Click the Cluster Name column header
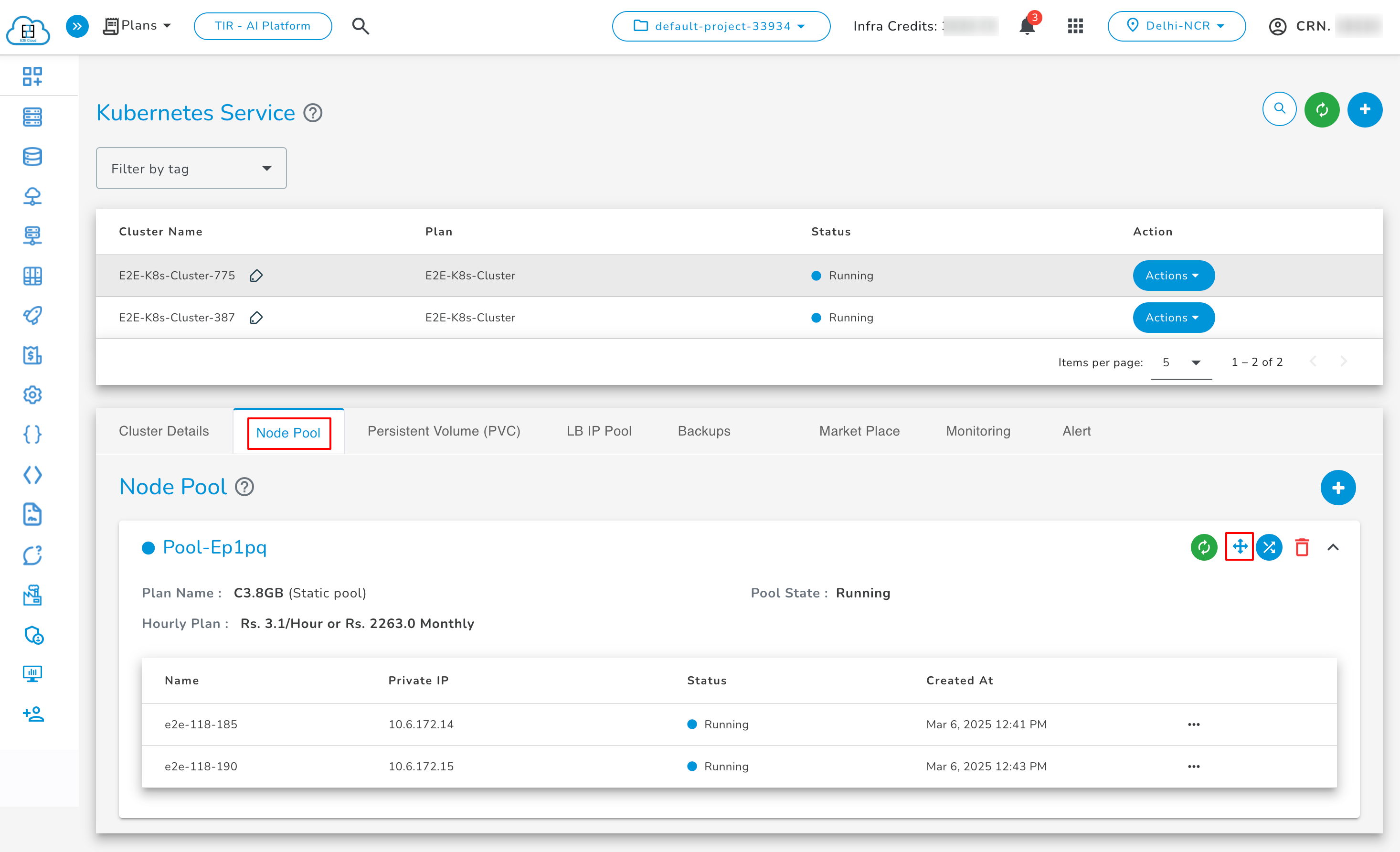This screenshot has width=1400, height=852. click(161, 231)
